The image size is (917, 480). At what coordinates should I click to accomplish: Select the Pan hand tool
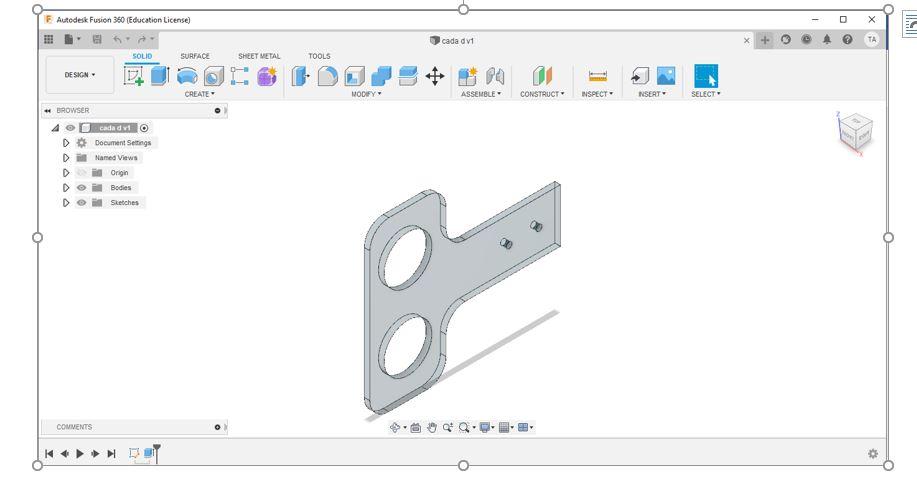(x=432, y=428)
